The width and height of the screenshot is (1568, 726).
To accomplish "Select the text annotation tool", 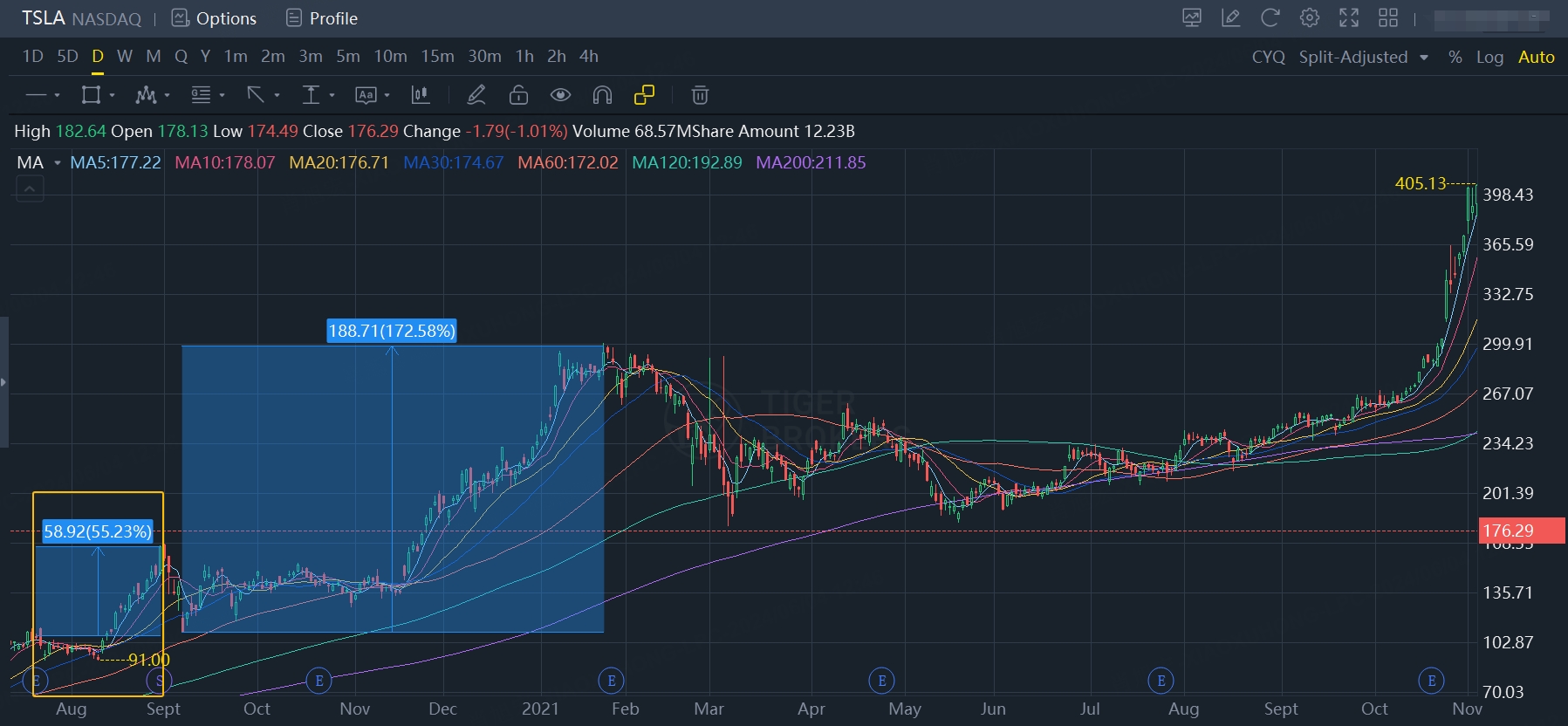I will (366, 95).
